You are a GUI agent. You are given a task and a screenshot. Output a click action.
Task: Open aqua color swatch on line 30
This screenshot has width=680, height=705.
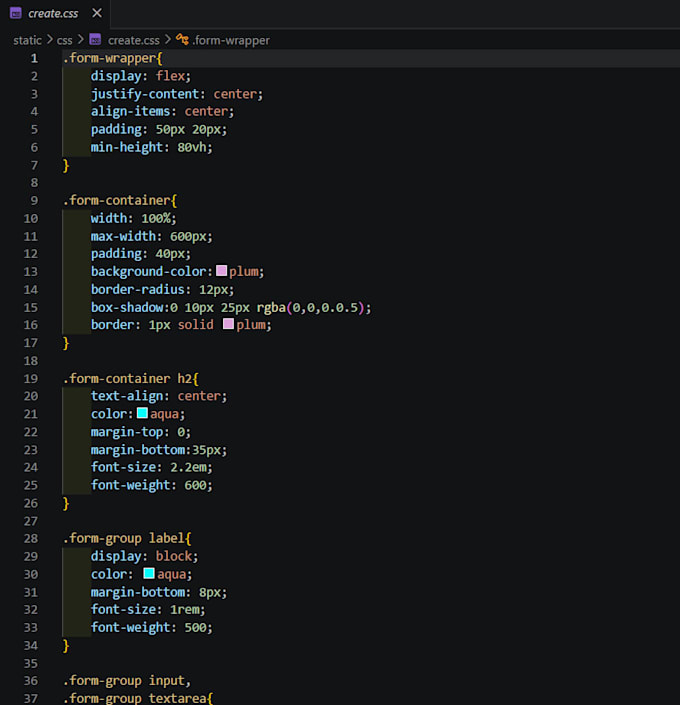149,573
